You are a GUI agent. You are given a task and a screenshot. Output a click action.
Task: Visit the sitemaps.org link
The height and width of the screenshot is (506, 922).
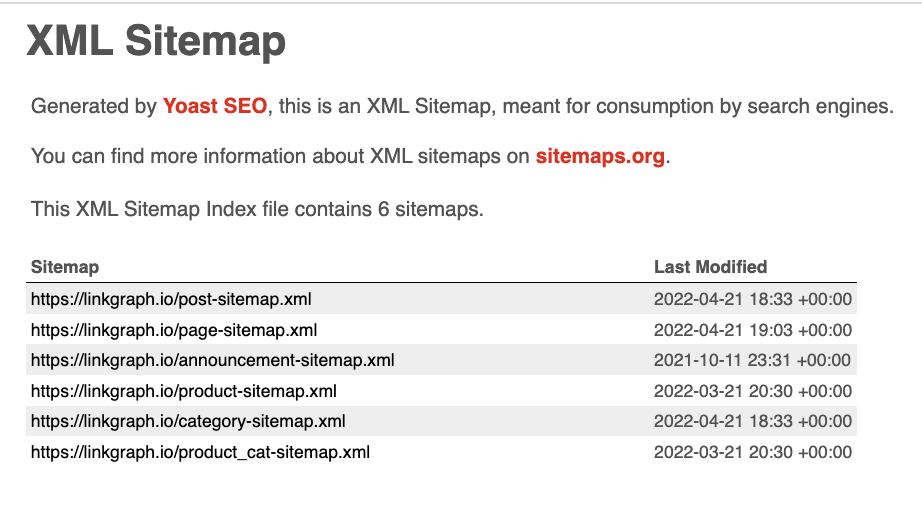[x=600, y=157]
